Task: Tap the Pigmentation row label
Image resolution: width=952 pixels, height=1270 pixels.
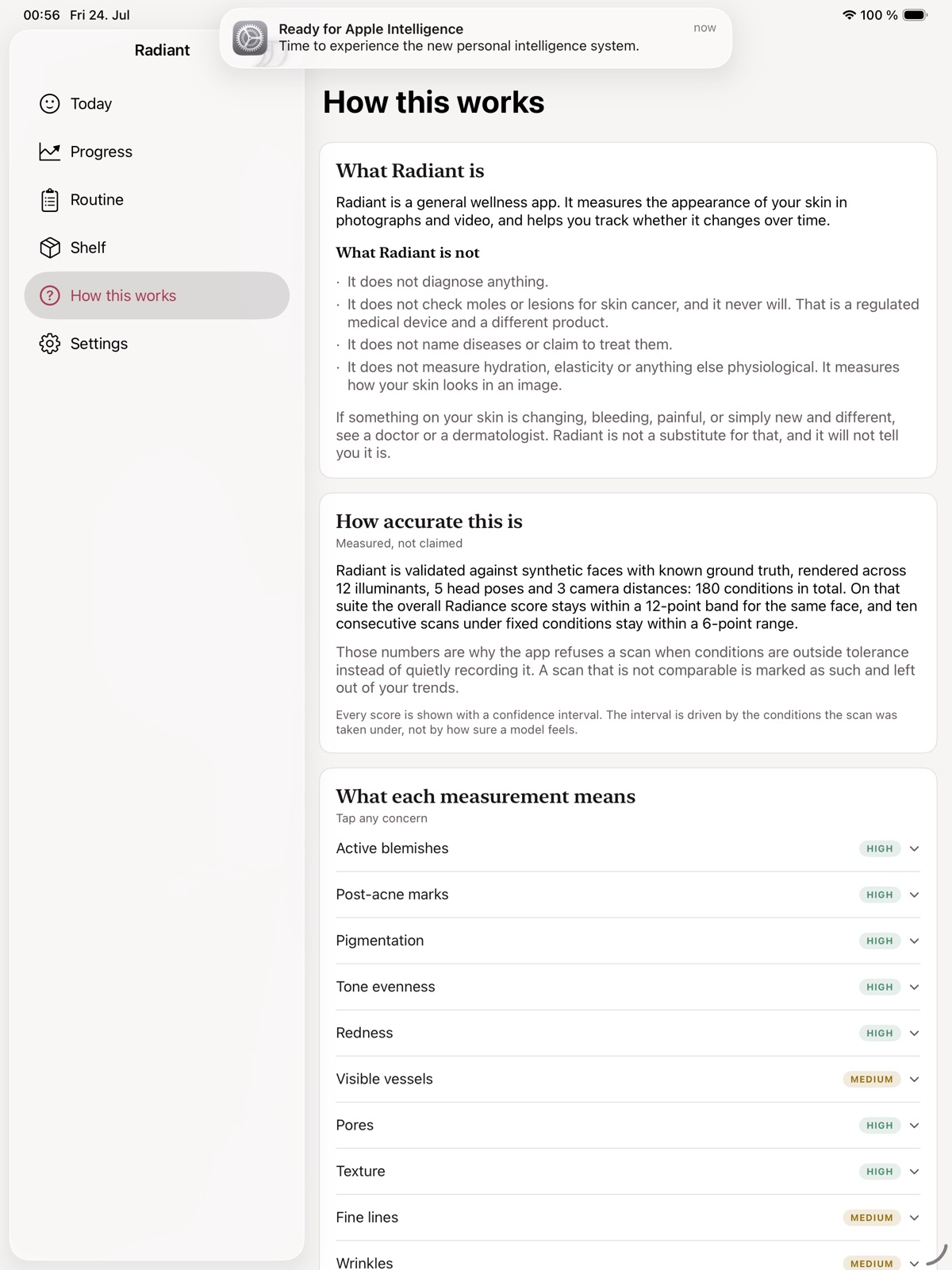Action: (380, 941)
